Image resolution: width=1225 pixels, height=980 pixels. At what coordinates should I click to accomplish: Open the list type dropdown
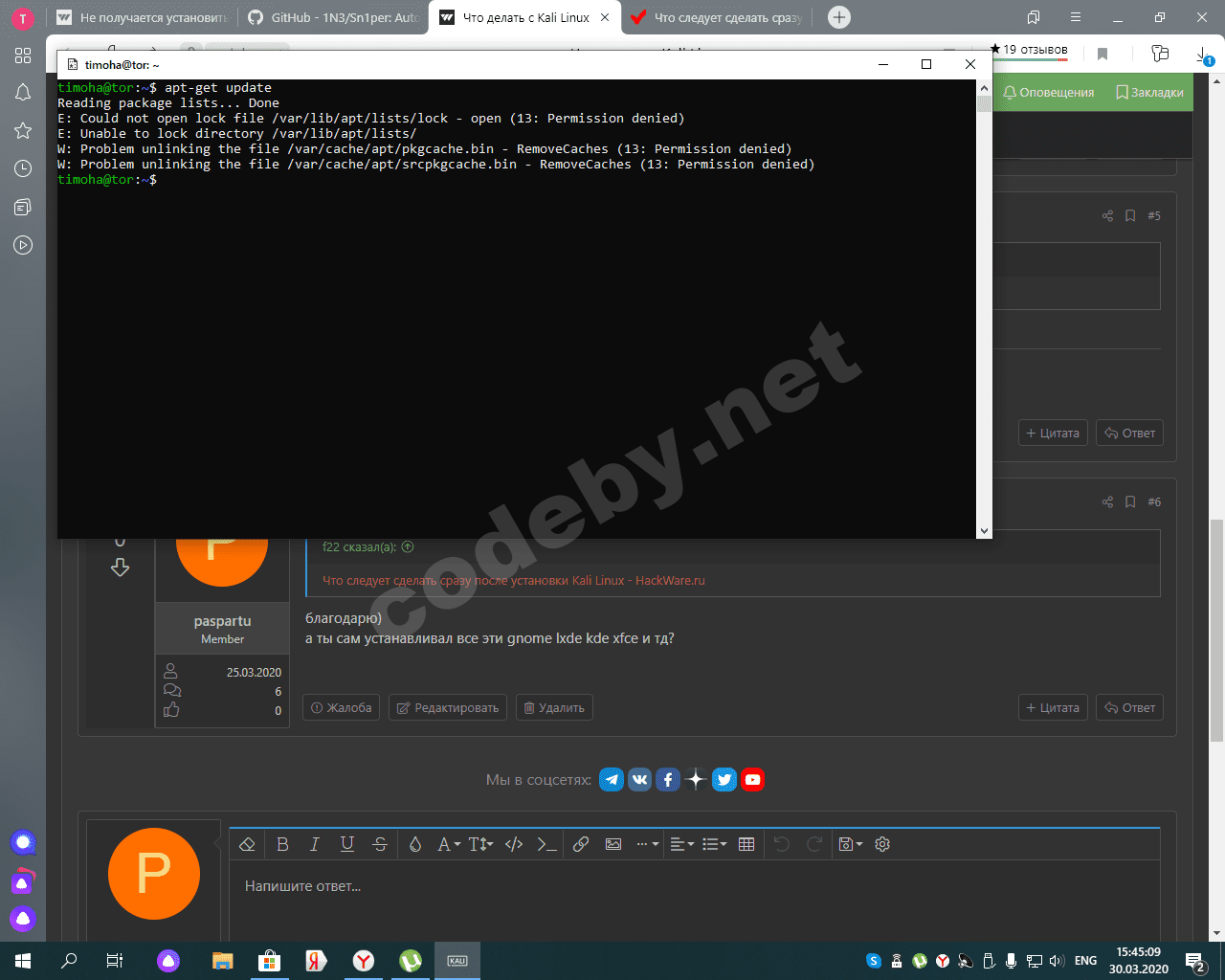click(x=715, y=844)
